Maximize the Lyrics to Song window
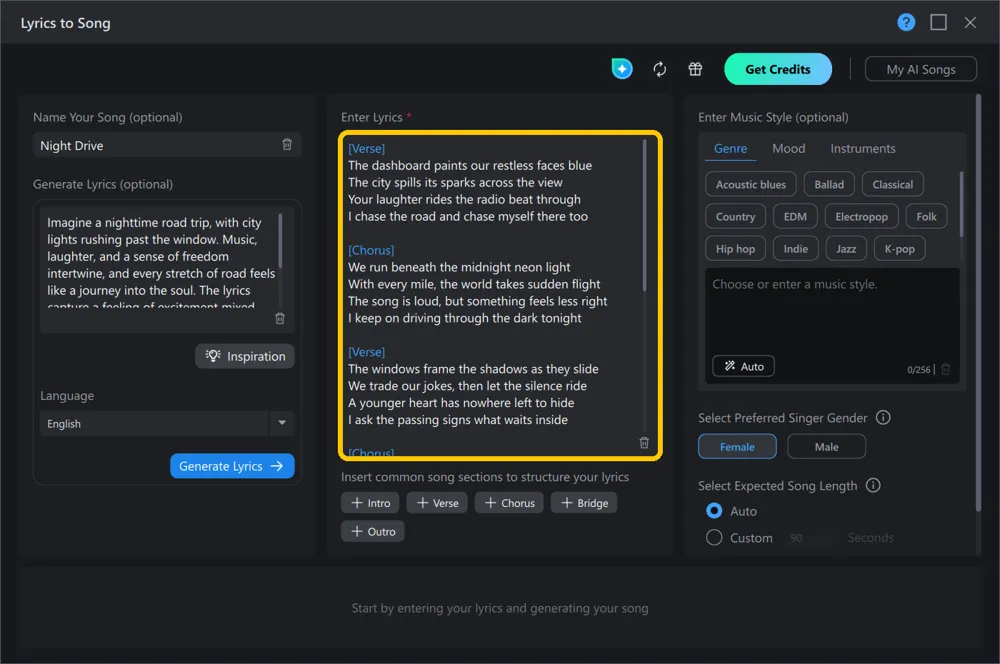The image size is (1000, 664). 938,22
